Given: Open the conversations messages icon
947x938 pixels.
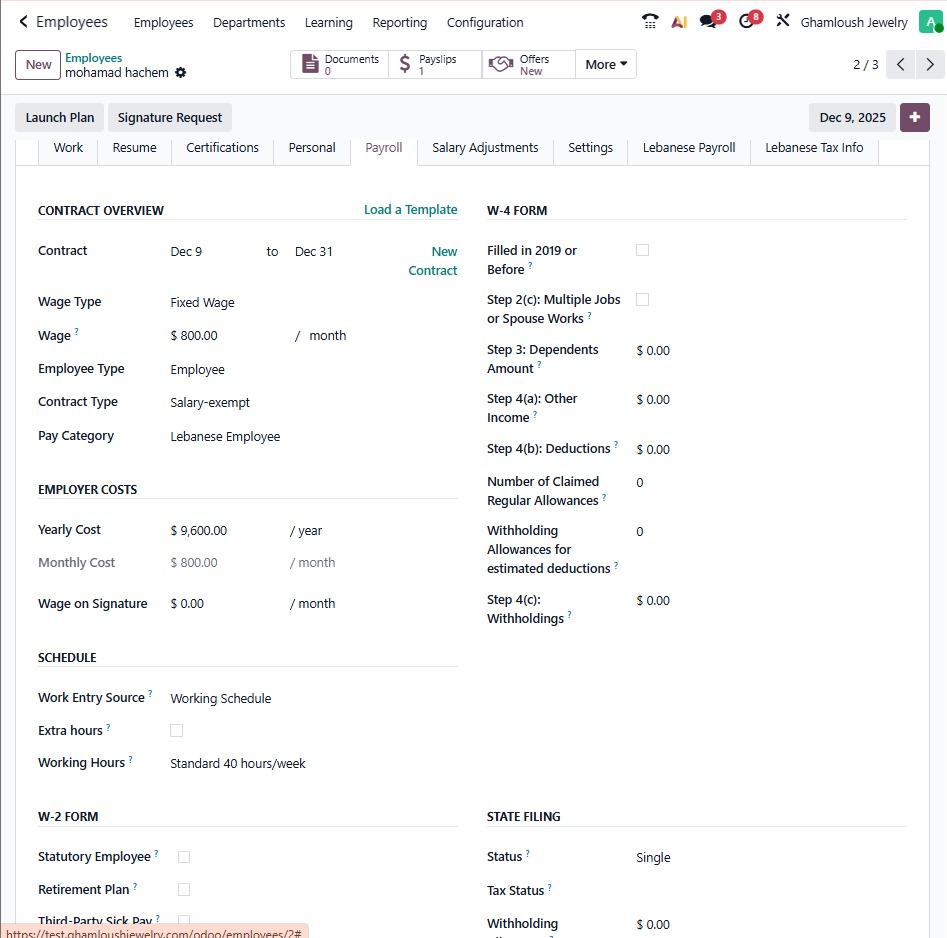Looking at the screenshot, I should click(709, 22).
